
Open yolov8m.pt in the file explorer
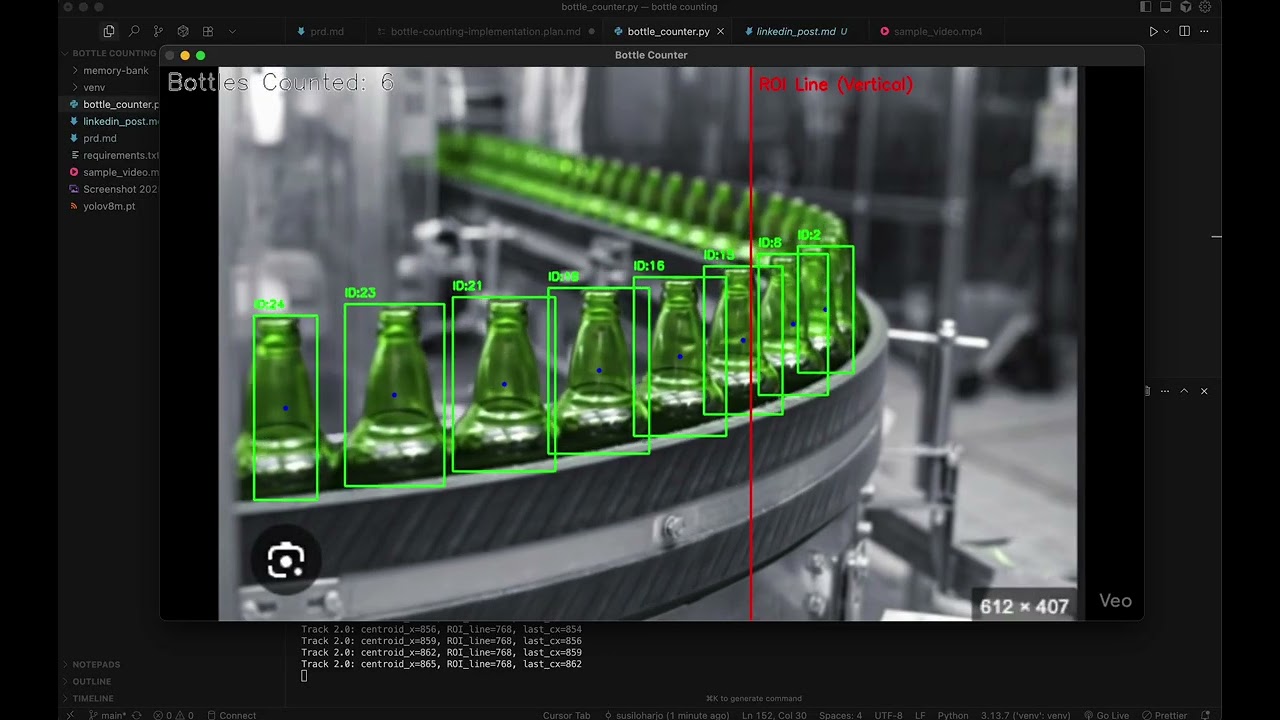tap(109, 206)
